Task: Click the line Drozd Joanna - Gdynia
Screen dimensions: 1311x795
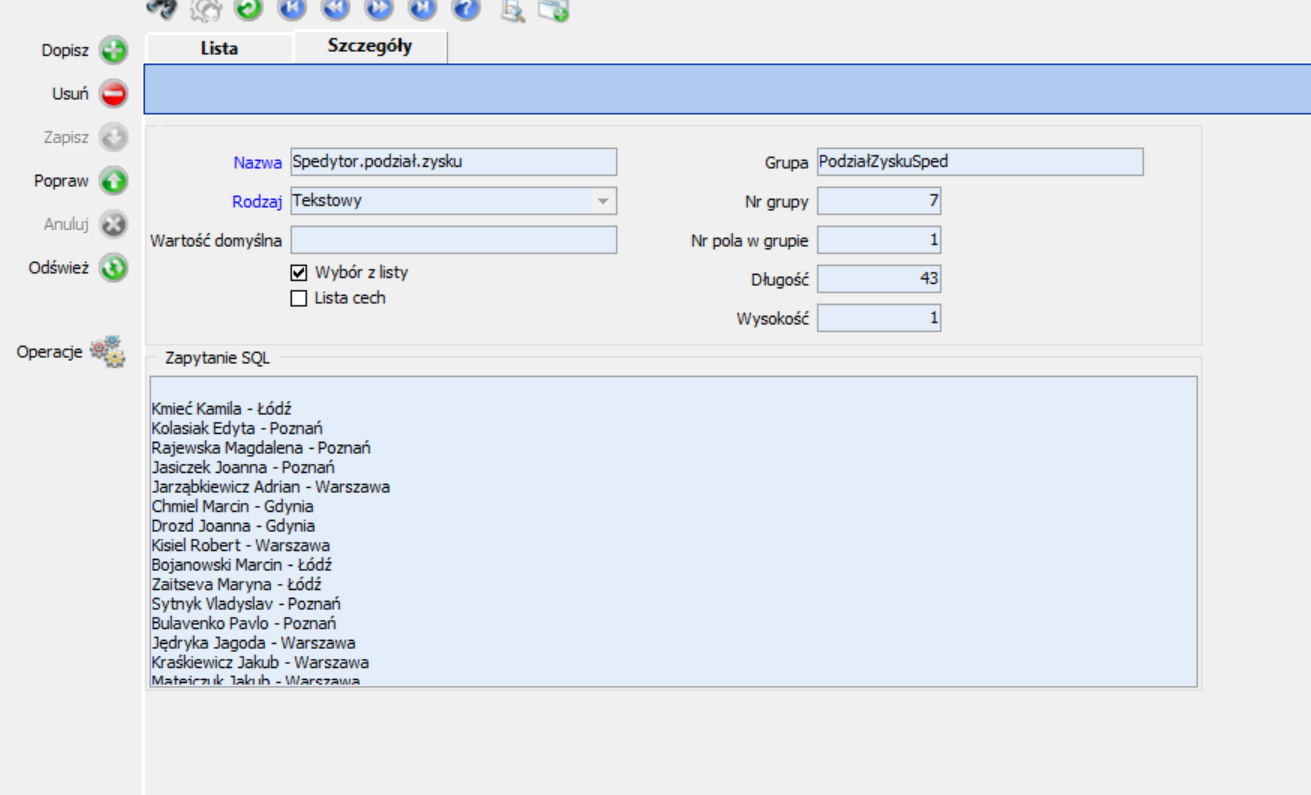Action: point(233,526)
